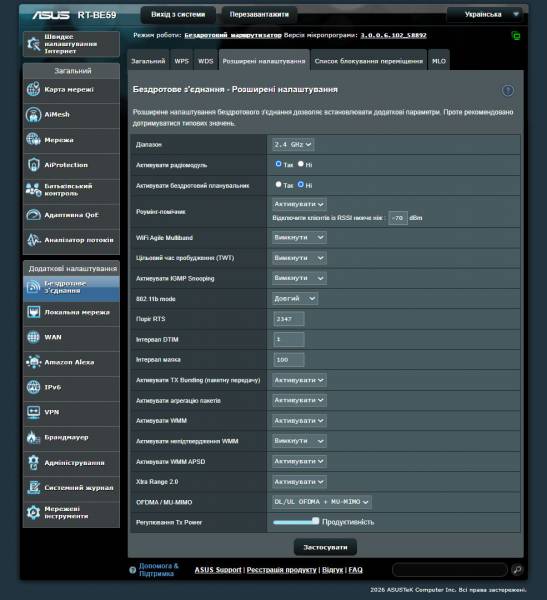Image resolution: width=547 pixels, height=600 pixels.
Task: Switch to the Загальний tab
Action: tap(148, 61)
